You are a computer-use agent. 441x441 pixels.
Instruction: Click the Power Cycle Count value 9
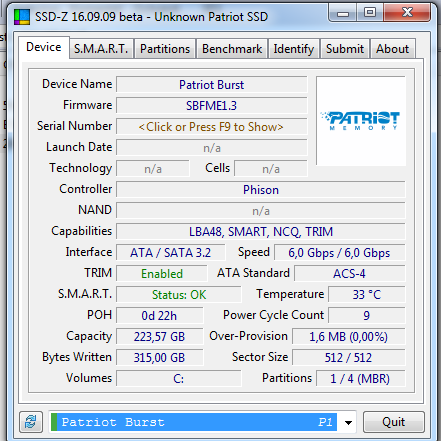(x=367, y=316)
